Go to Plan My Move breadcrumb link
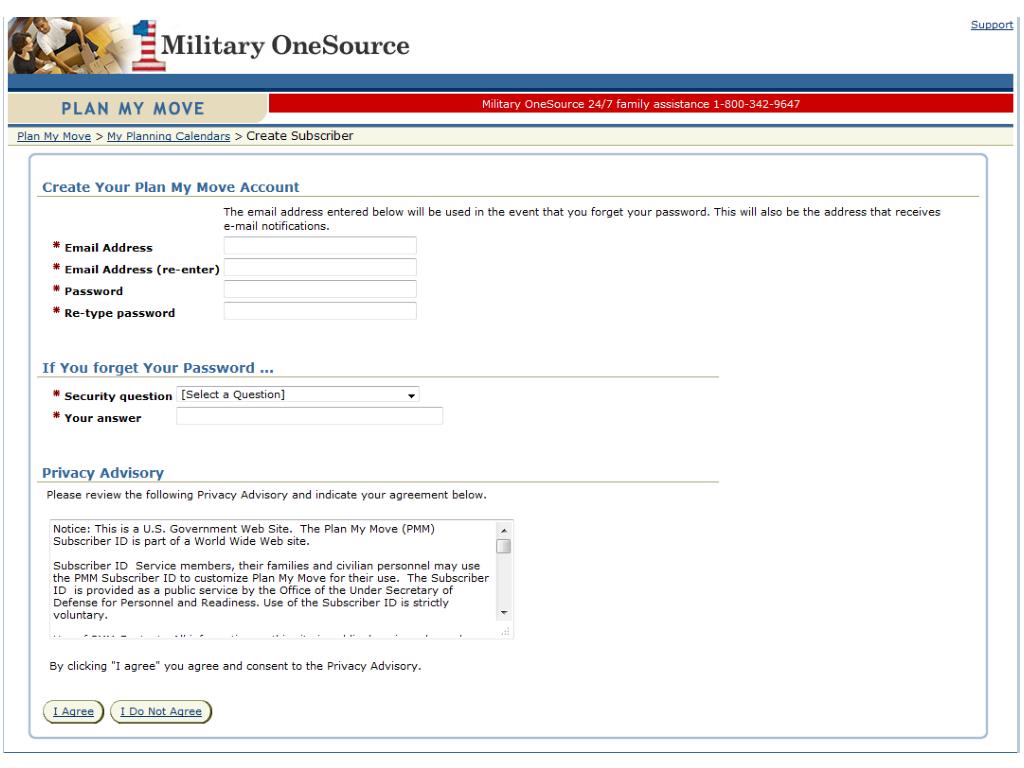The image size is (1024, 768). [54, 136]
